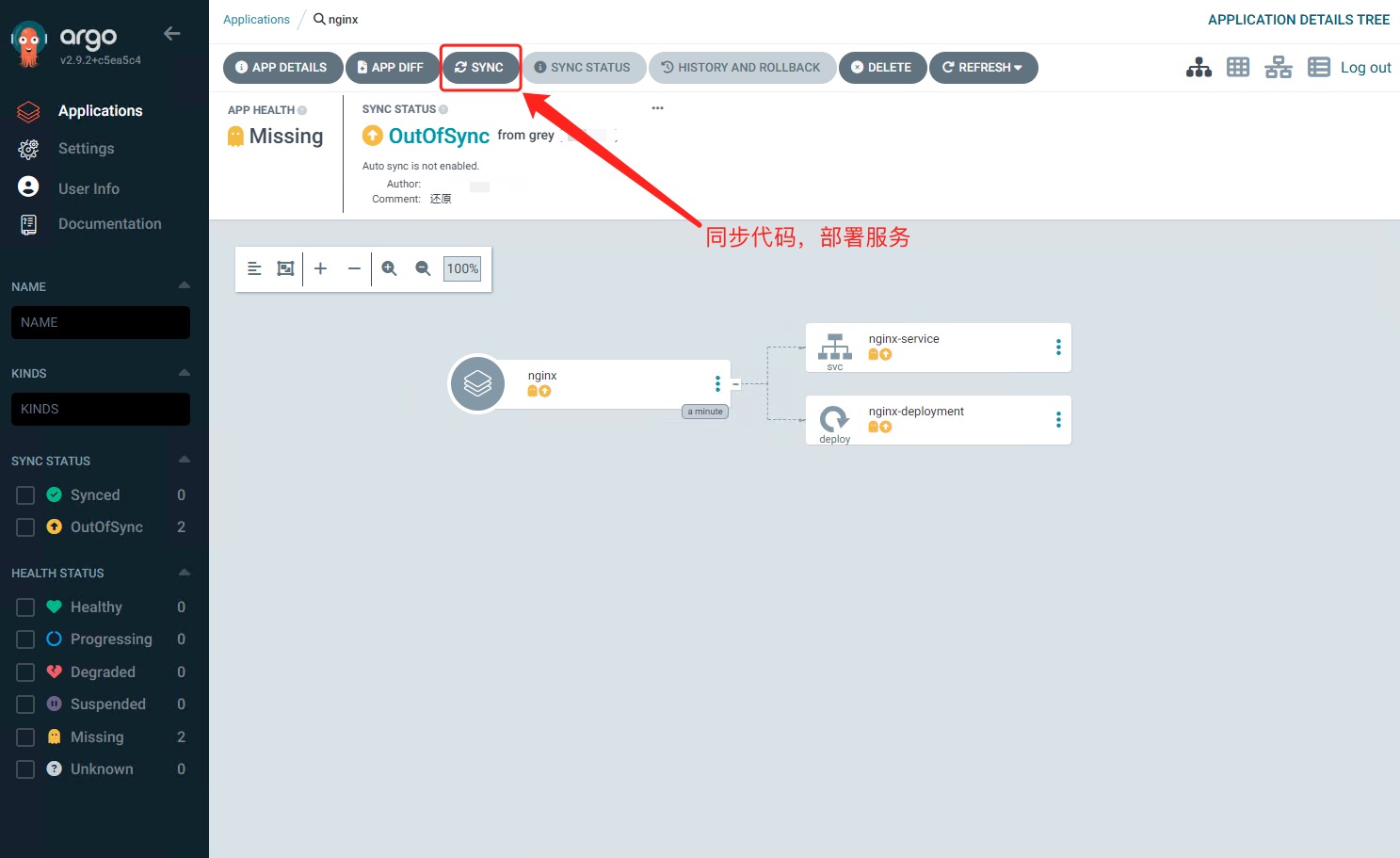Click the zoom in magnifier icon
Screen dimensions: 1400x858
coord(389,268)
